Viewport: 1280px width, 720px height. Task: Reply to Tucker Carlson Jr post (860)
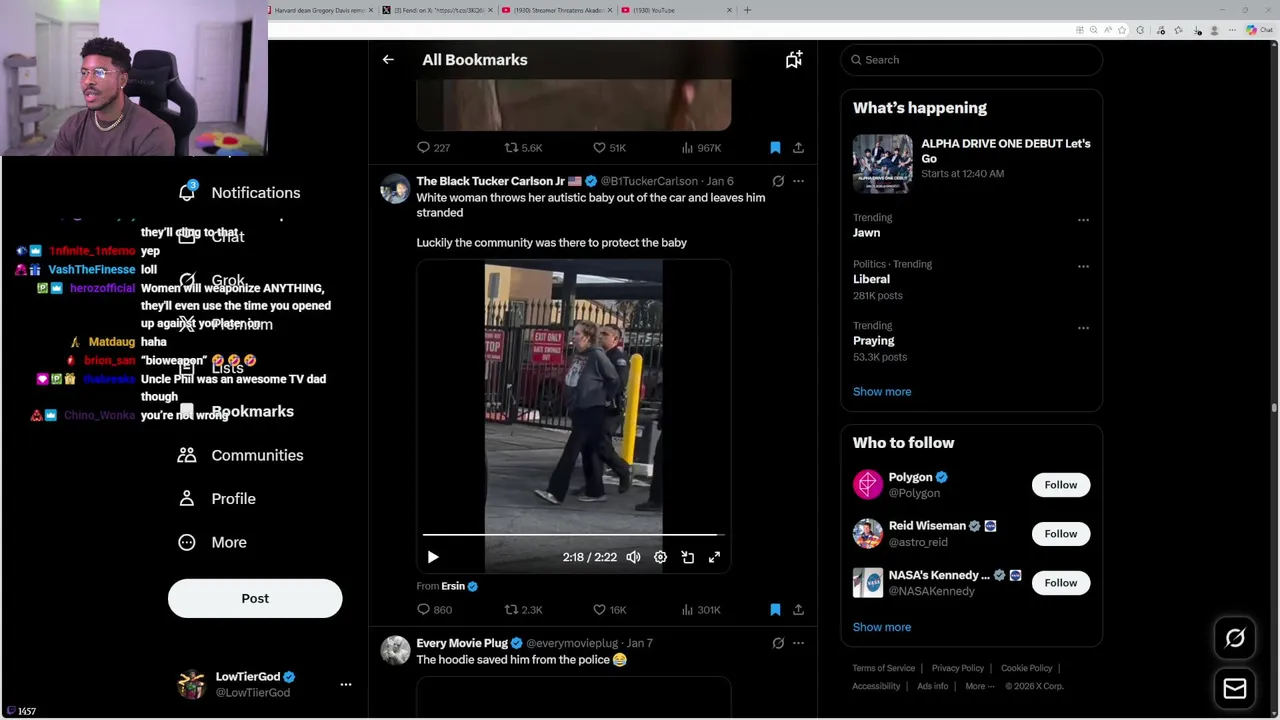coord(434,609)
